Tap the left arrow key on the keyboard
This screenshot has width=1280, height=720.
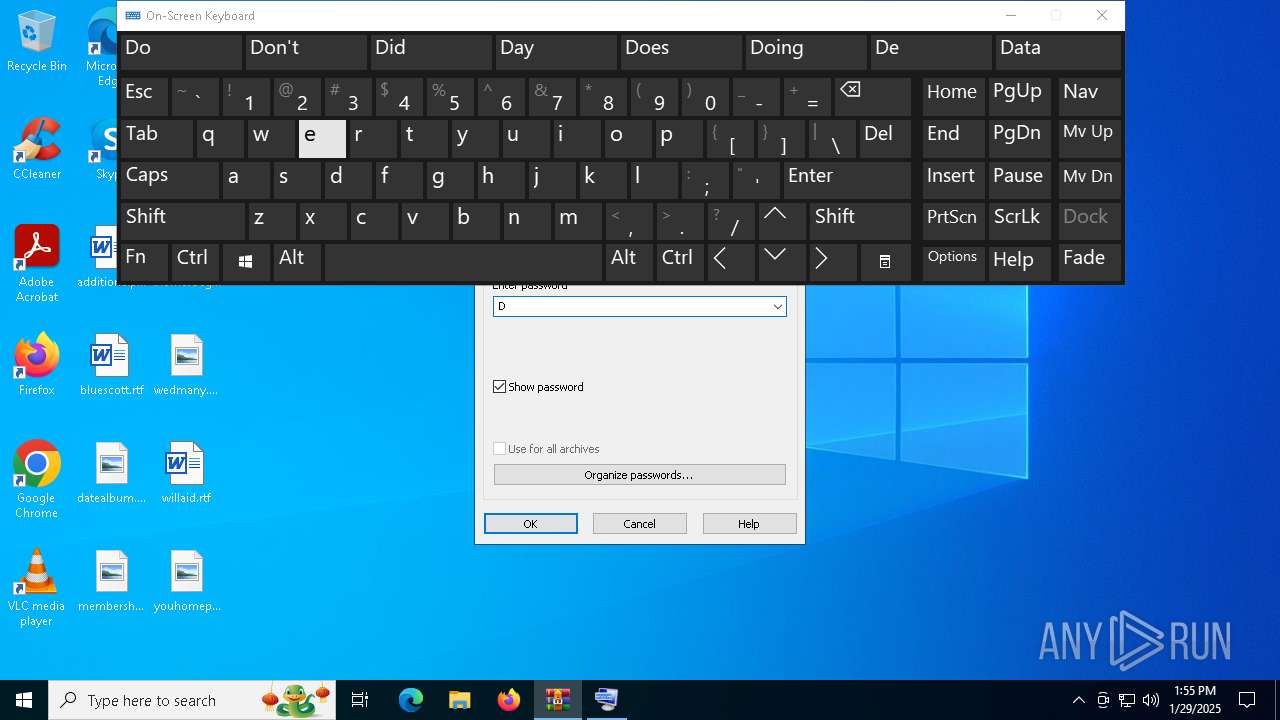732,262
